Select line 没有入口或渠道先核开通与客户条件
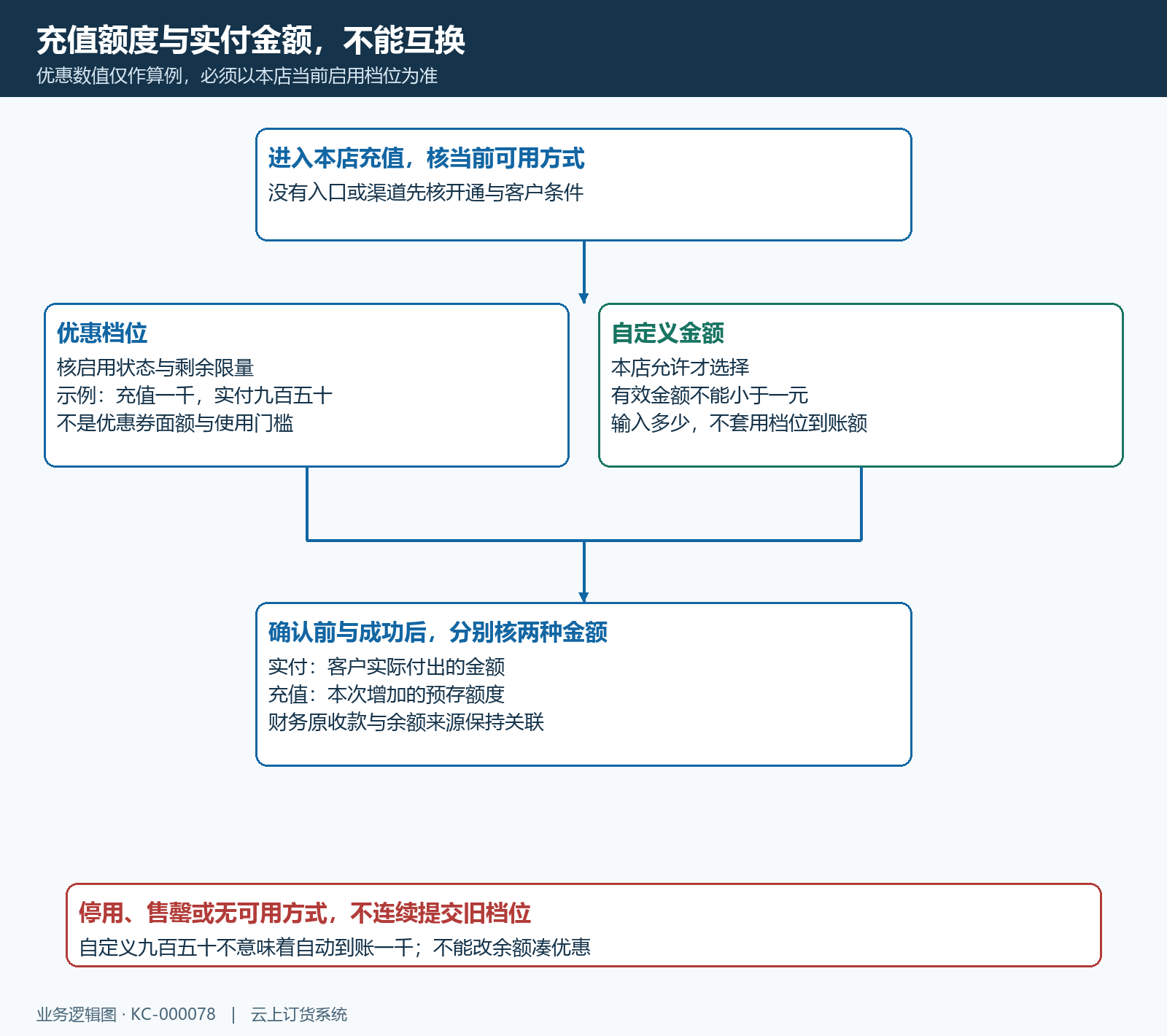This screenshot has height=1036, width=1167. coord(426,193)
